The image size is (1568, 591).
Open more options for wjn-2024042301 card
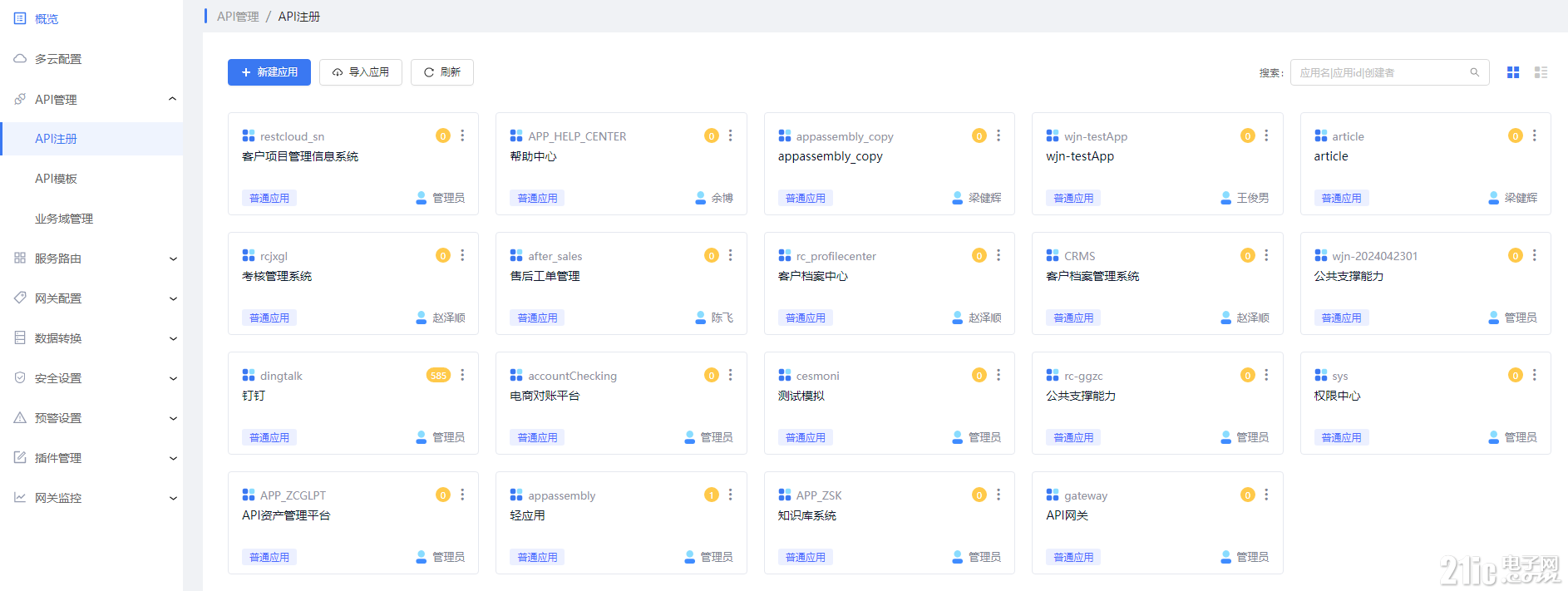coord(1534,255)
